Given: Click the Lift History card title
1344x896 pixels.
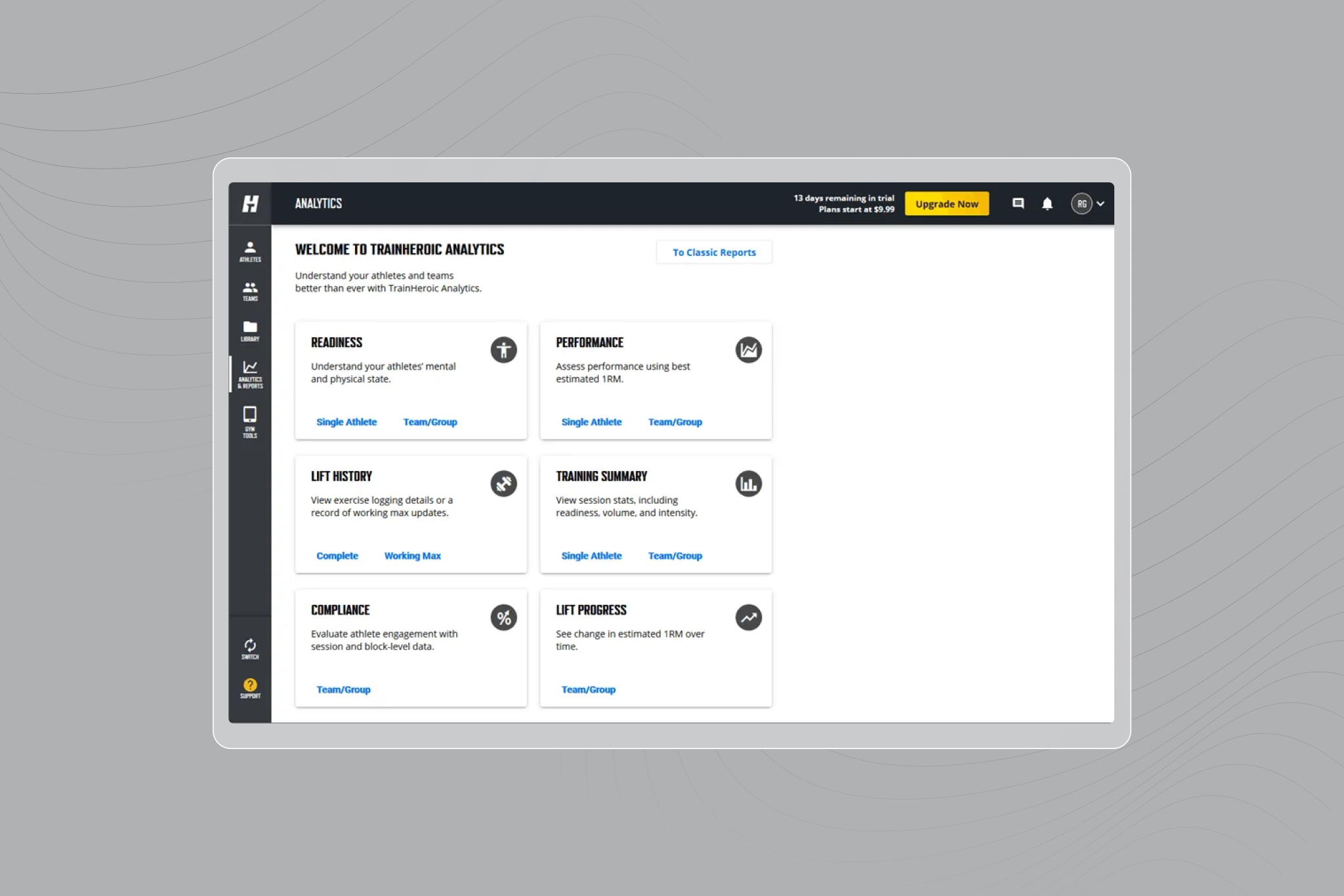Looking at the screenshot, I should (x=341, y=476).
